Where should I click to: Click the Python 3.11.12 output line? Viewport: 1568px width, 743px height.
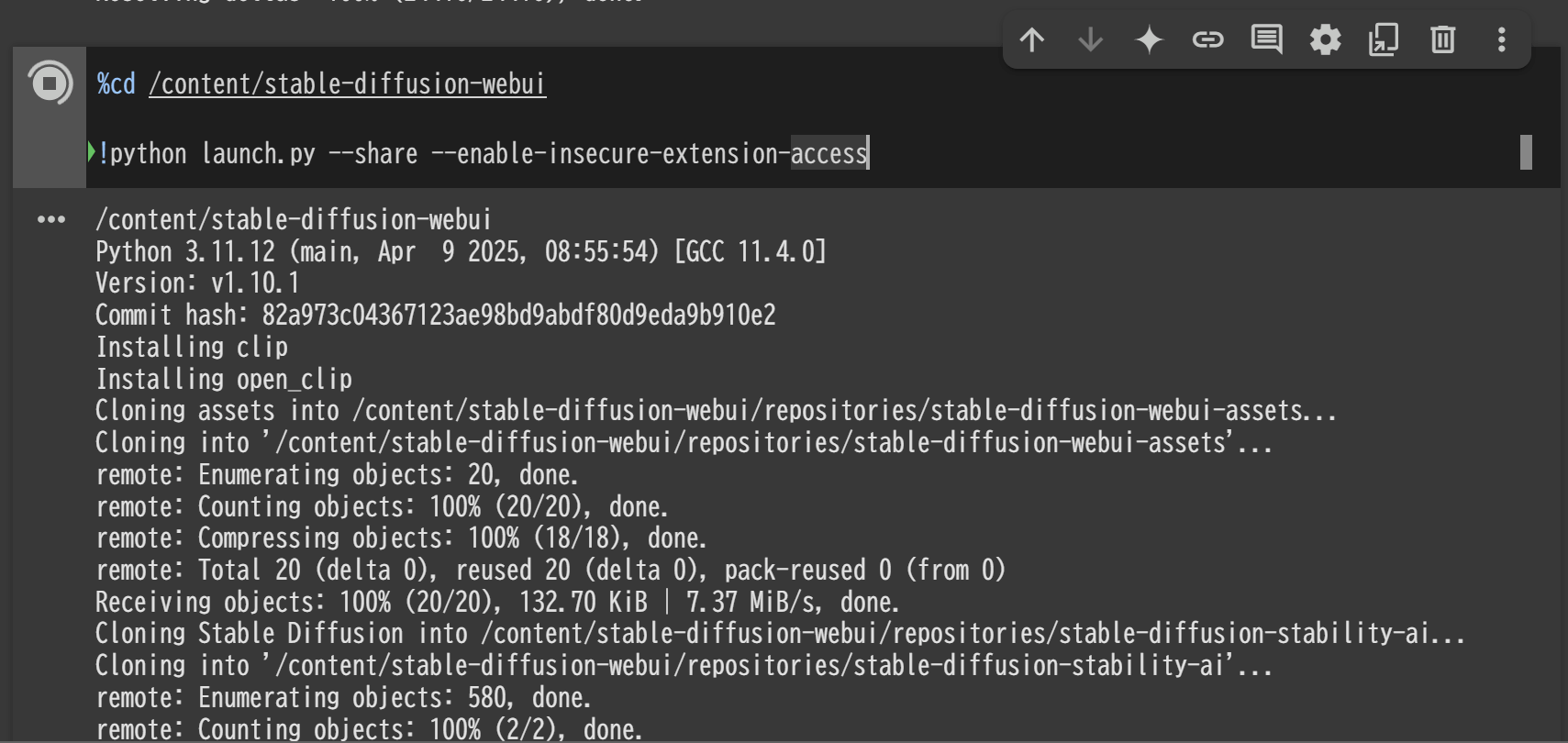coord(461,251)
